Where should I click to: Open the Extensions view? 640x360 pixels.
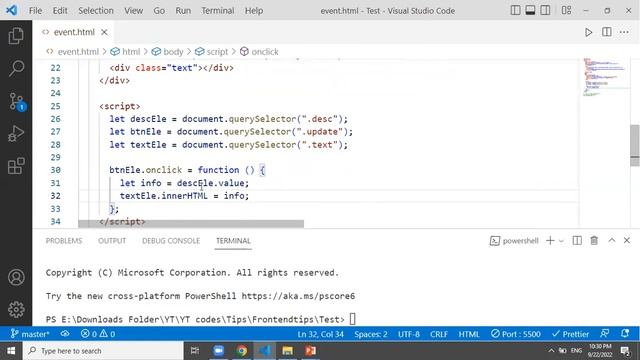(x=16, y=166)
